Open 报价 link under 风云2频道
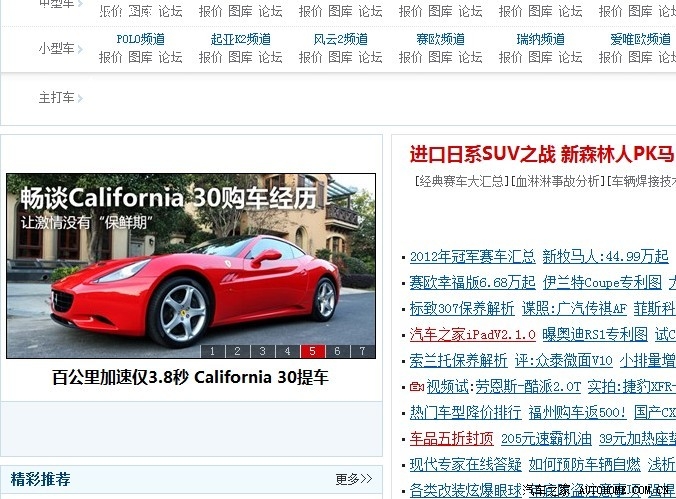676x499 pixels. [x=310, y=57]
